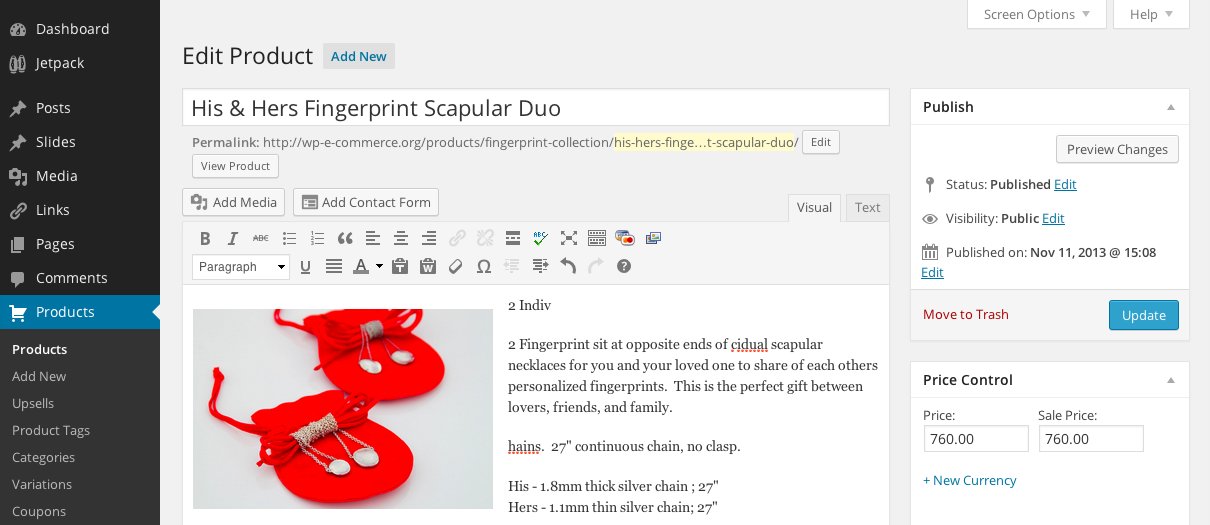Open the text color picker arrow
This screenshot has height=525, width=1210.
pos(379,267)
